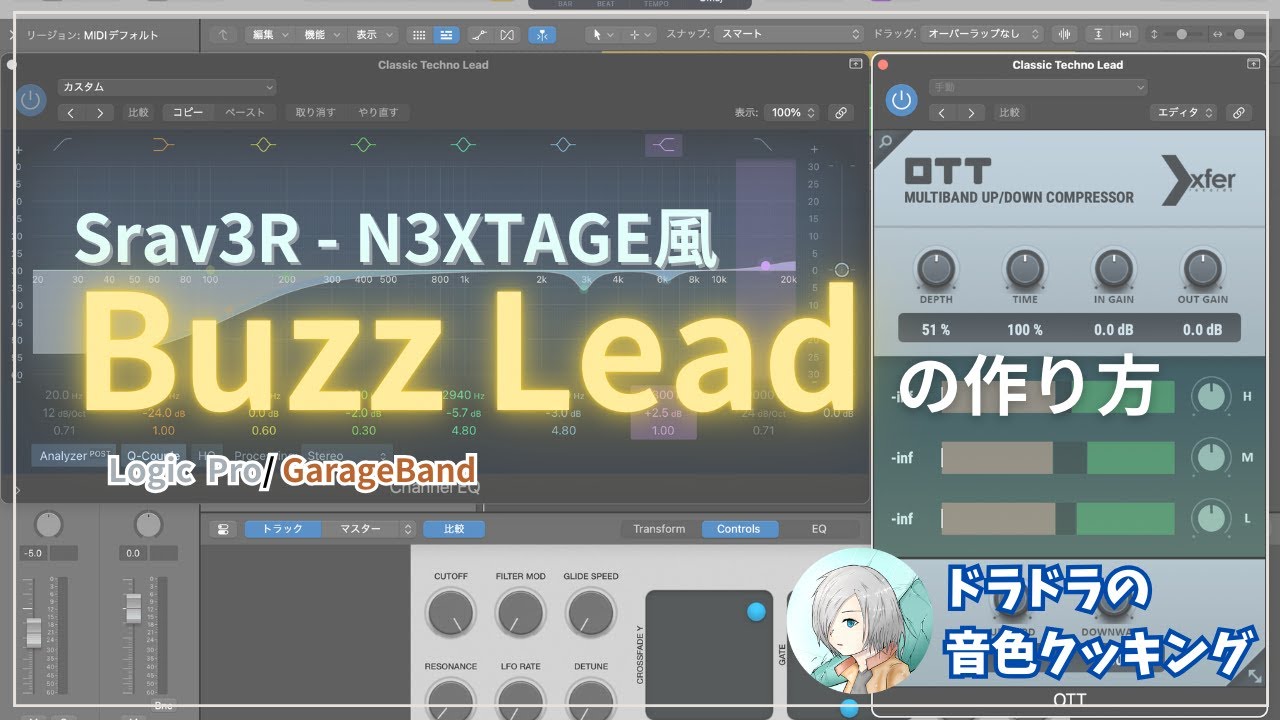Click the OTT OUT GAIN knob
Image resolution: width=1280 pixels, height=720 pixels.
(x=1202, y=268)
